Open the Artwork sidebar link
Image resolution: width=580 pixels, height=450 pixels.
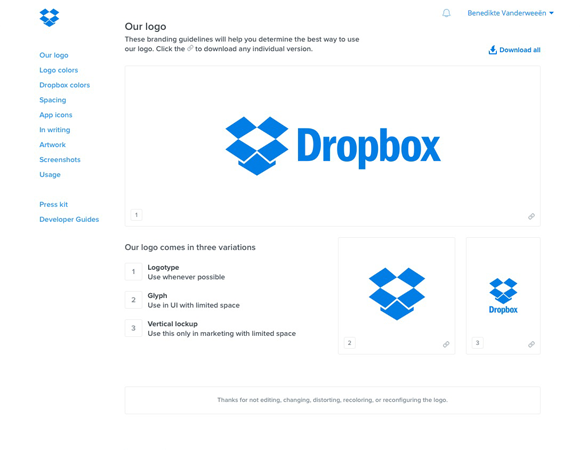tap(53, 145)
